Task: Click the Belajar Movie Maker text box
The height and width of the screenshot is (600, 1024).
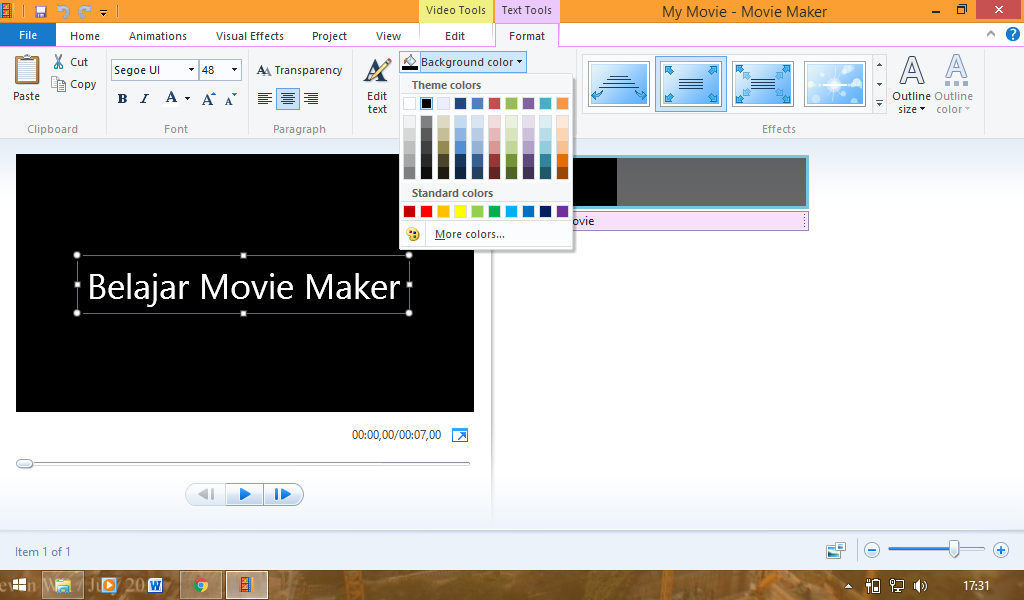Action: (244, 285)
